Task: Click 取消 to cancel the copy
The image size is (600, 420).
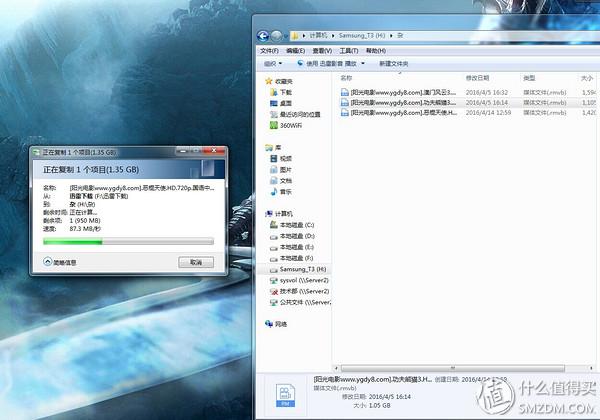Action: pos(195,262)
